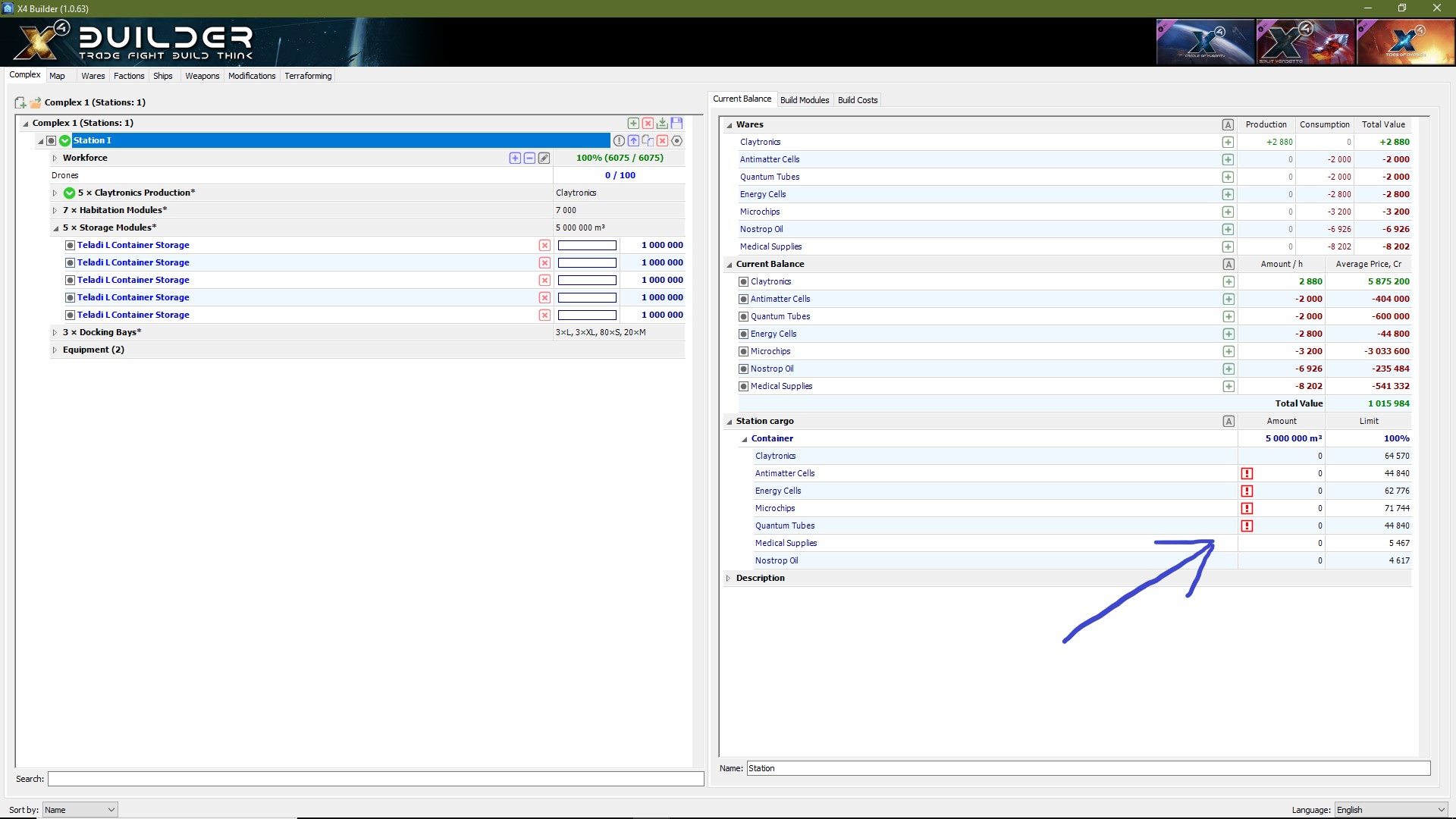This screenshot has width=1456, height=819.
Task: Collapse the 5 × Storage Modules section
Action: point(55,227)
